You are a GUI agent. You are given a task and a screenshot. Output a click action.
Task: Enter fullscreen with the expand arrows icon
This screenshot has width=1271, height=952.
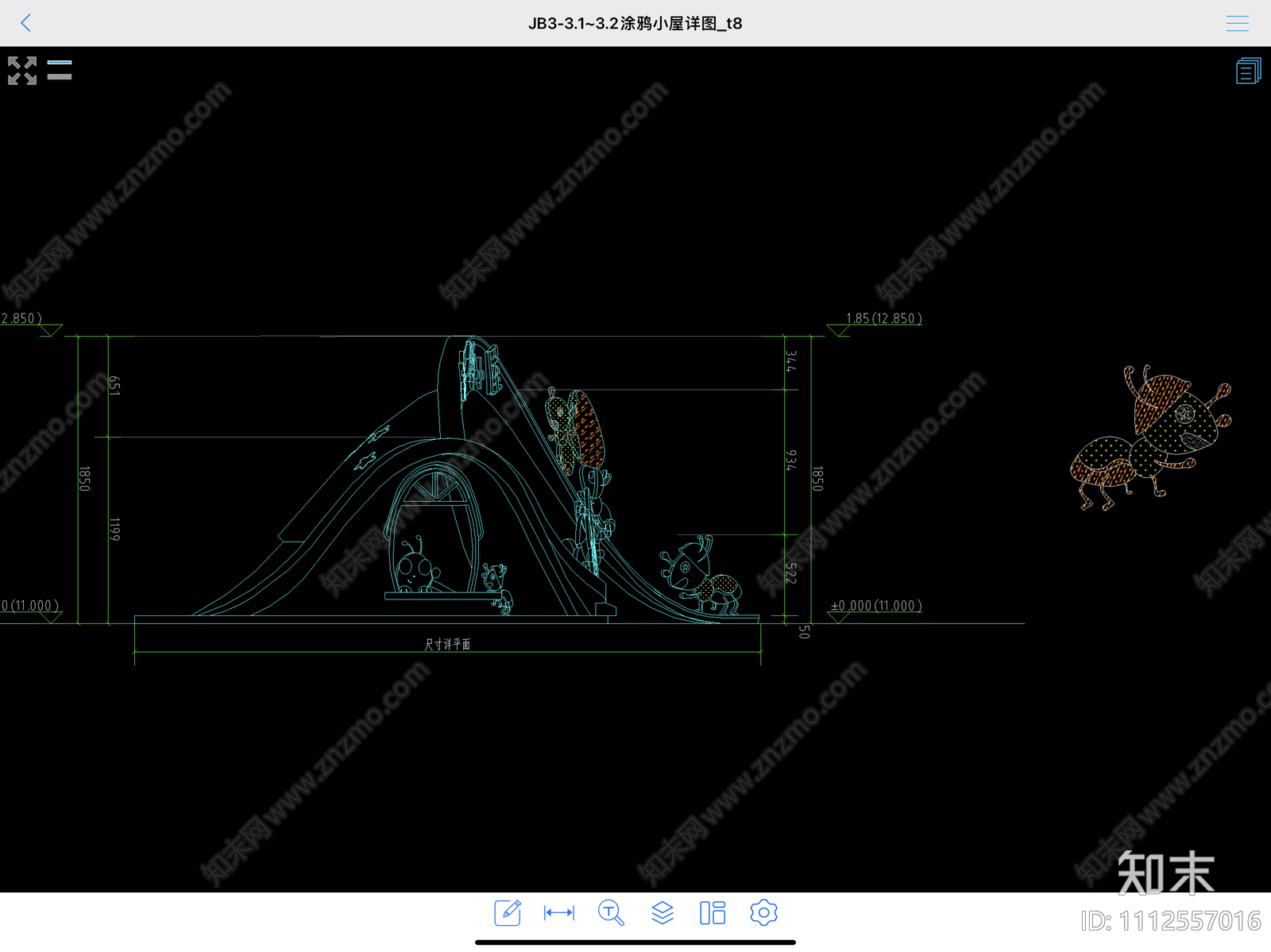(22, 71)
